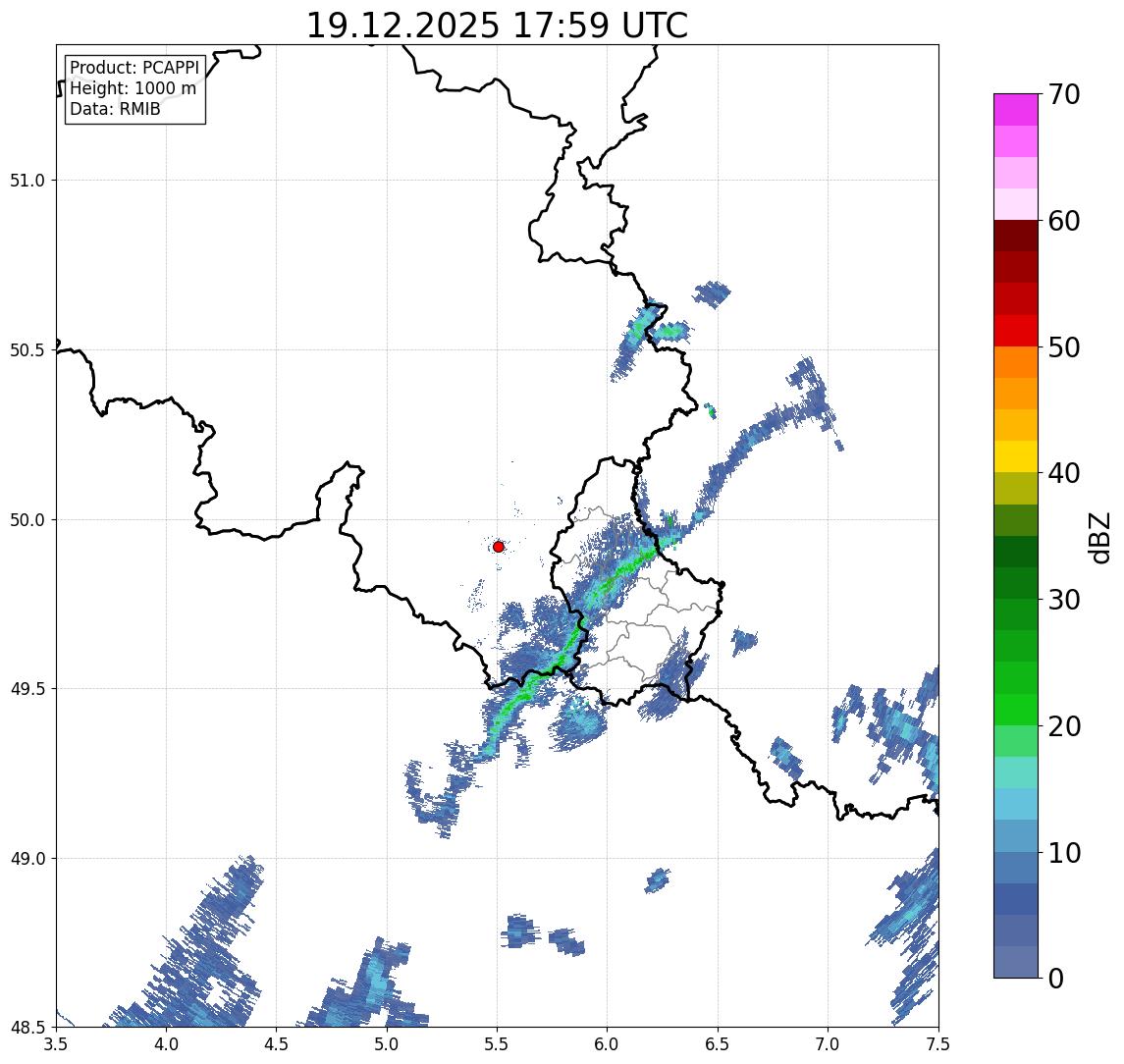Click the latitude axis label 50.0
This screenshot has height=1064, width=1124.
click(x=27, y=520)
